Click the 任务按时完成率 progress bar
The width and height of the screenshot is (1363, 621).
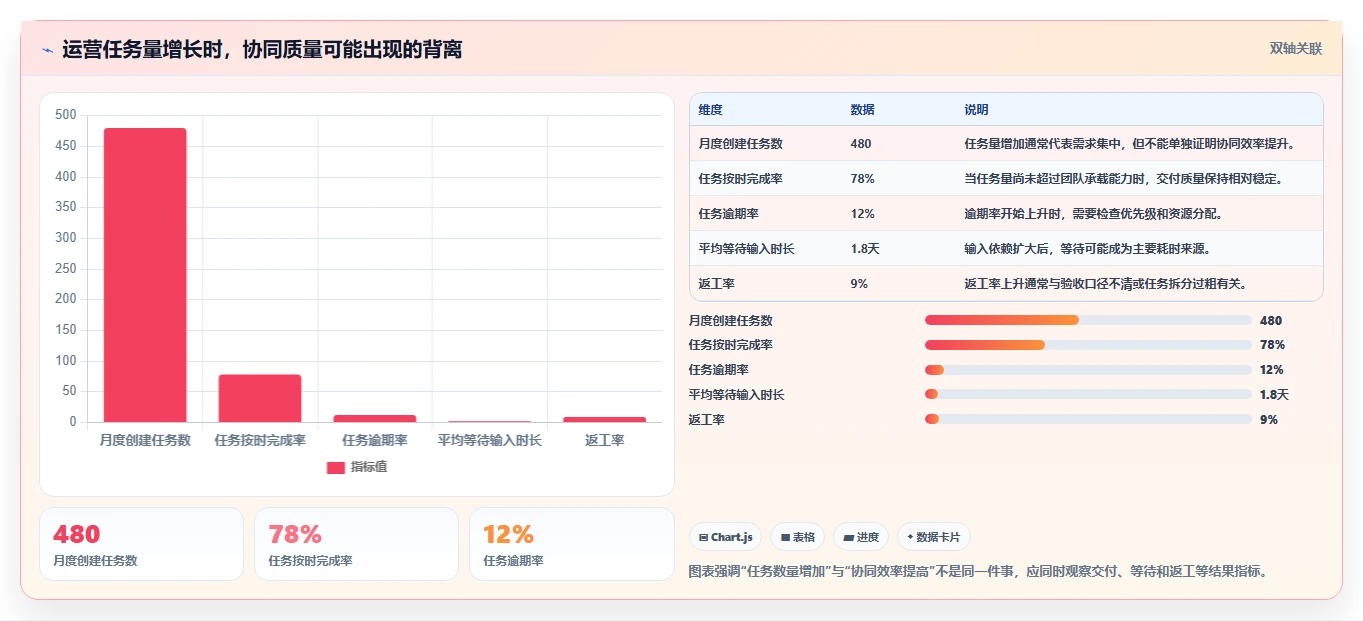pos(1088,345)
